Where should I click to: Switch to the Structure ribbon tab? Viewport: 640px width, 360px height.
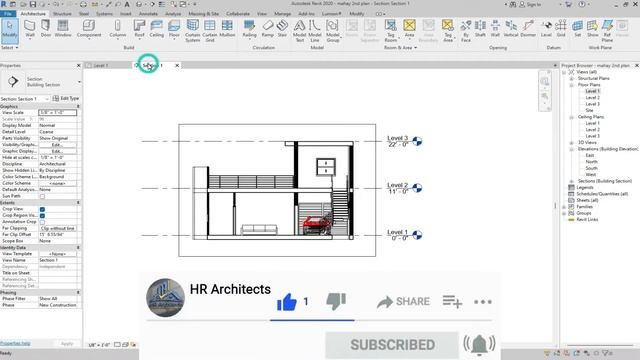click(62, 14)
